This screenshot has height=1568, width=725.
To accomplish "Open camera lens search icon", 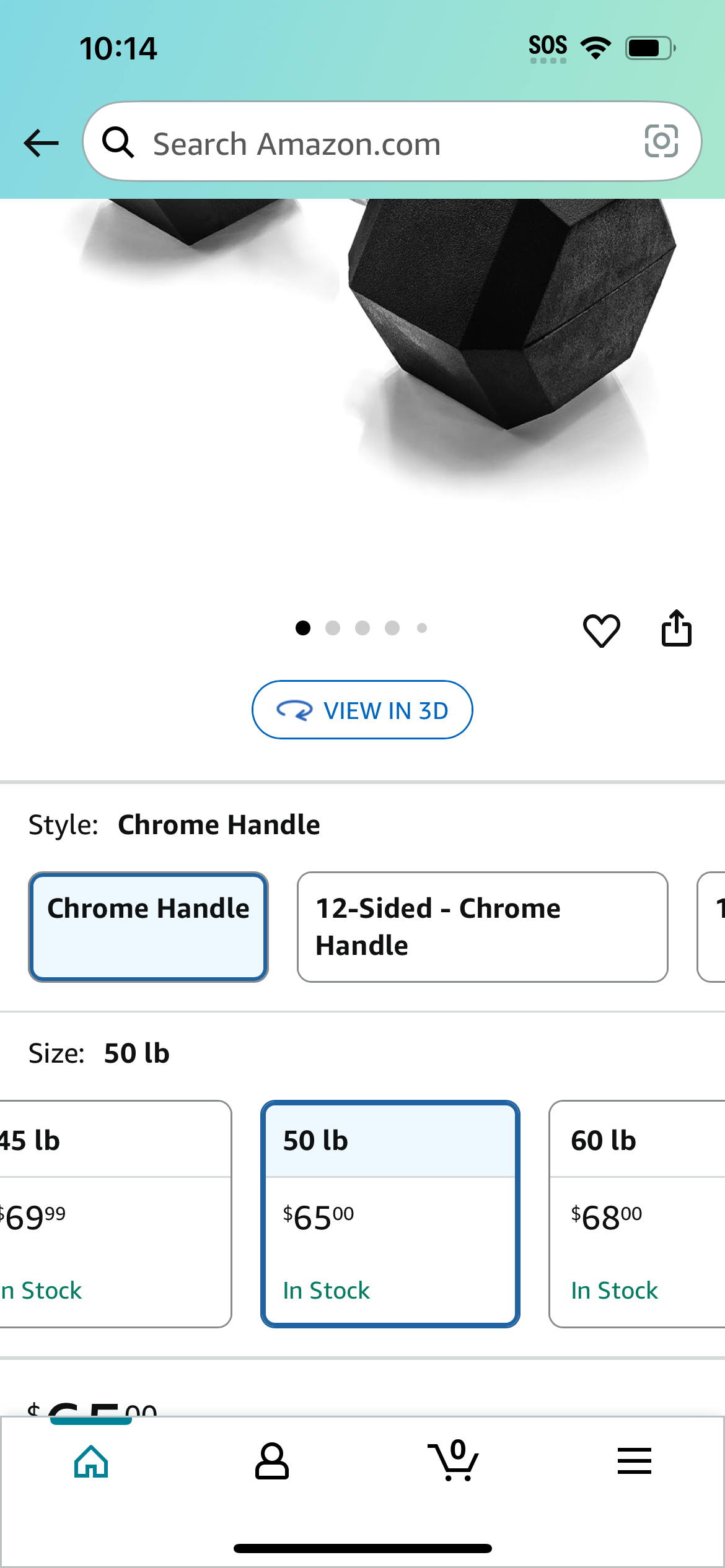I will [x=661, y=141].
